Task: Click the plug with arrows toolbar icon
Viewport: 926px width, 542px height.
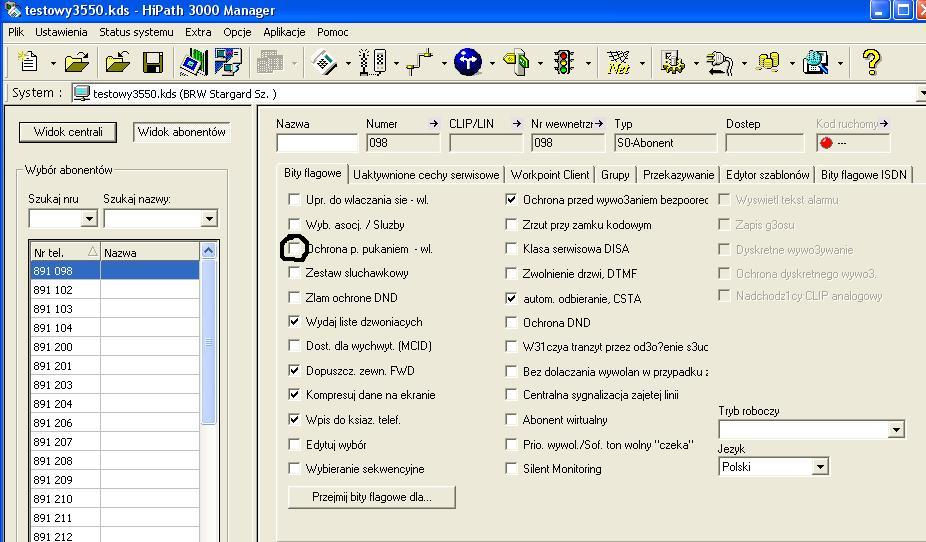Action: click(x=720, y=62)
